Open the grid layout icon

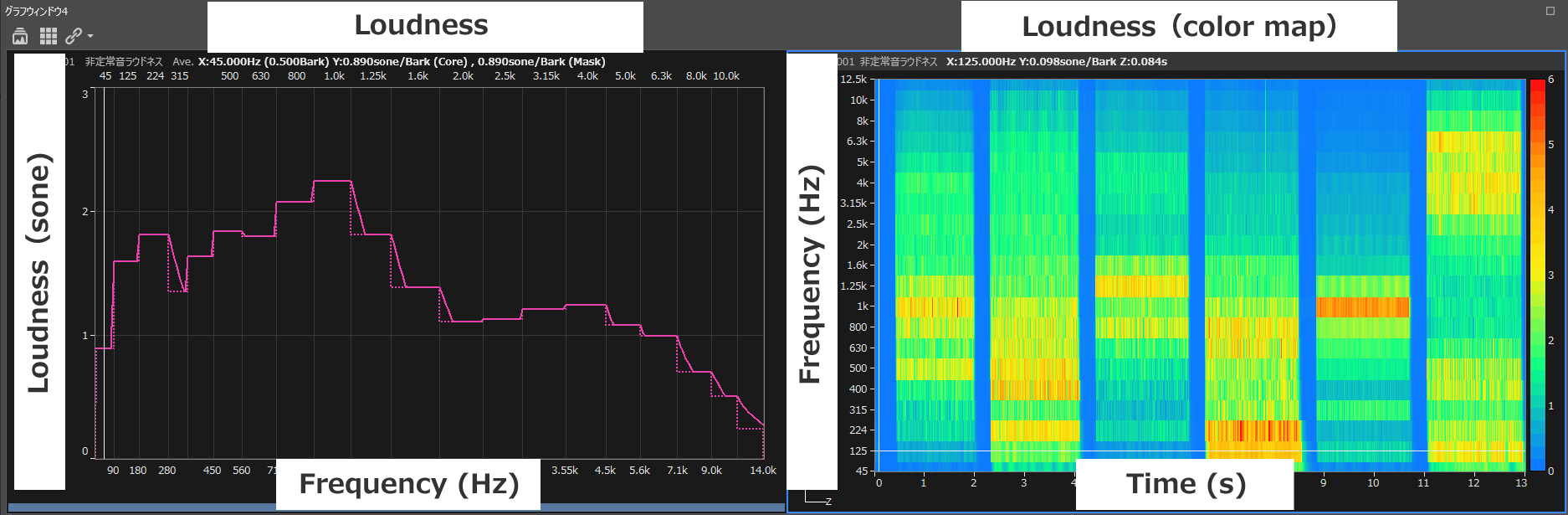(49, 36)
